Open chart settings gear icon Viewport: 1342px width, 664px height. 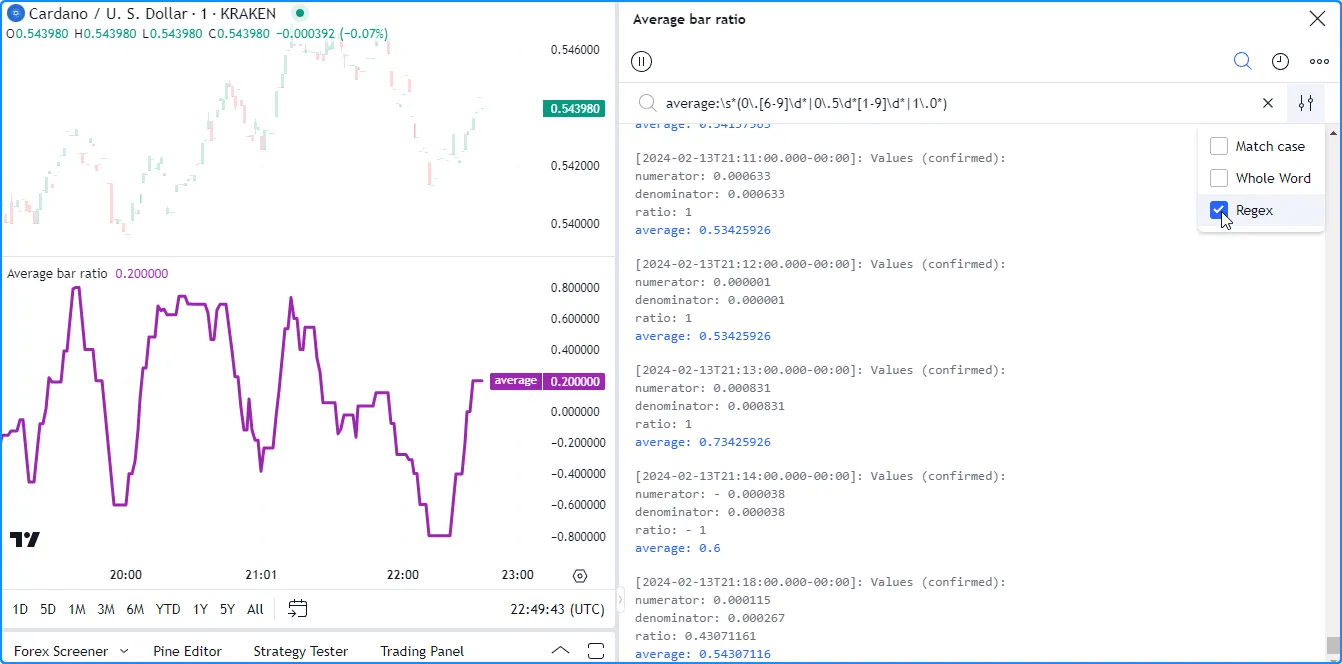(x=580, y=575)
